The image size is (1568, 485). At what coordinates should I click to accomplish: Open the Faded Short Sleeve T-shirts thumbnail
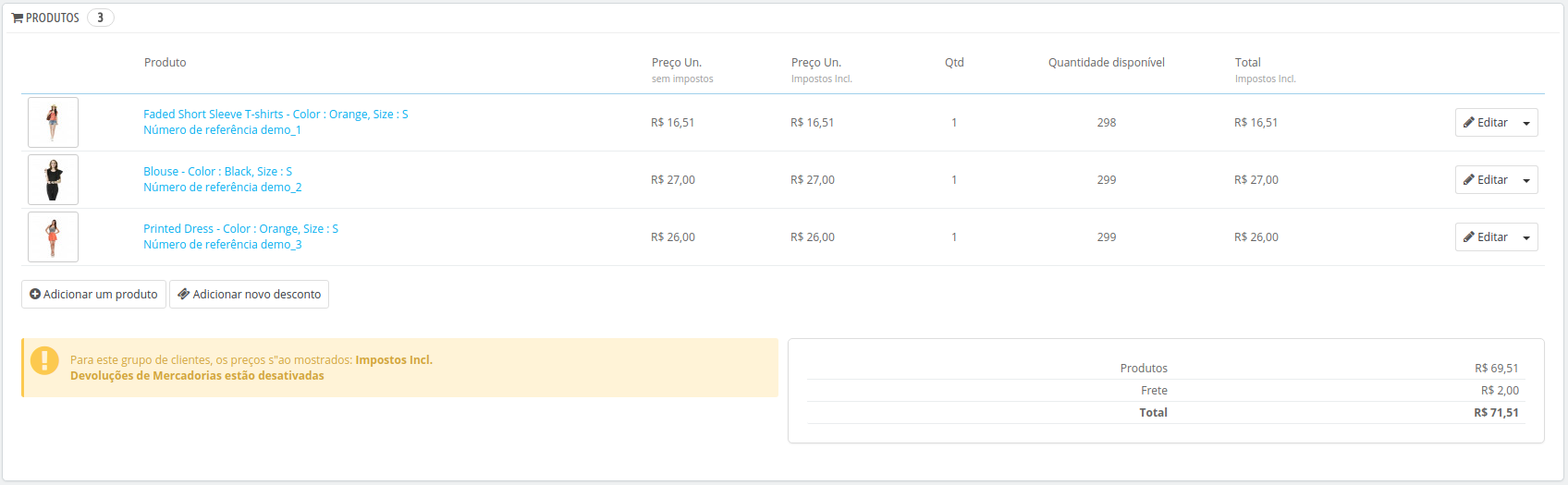[x=53, y=122]
